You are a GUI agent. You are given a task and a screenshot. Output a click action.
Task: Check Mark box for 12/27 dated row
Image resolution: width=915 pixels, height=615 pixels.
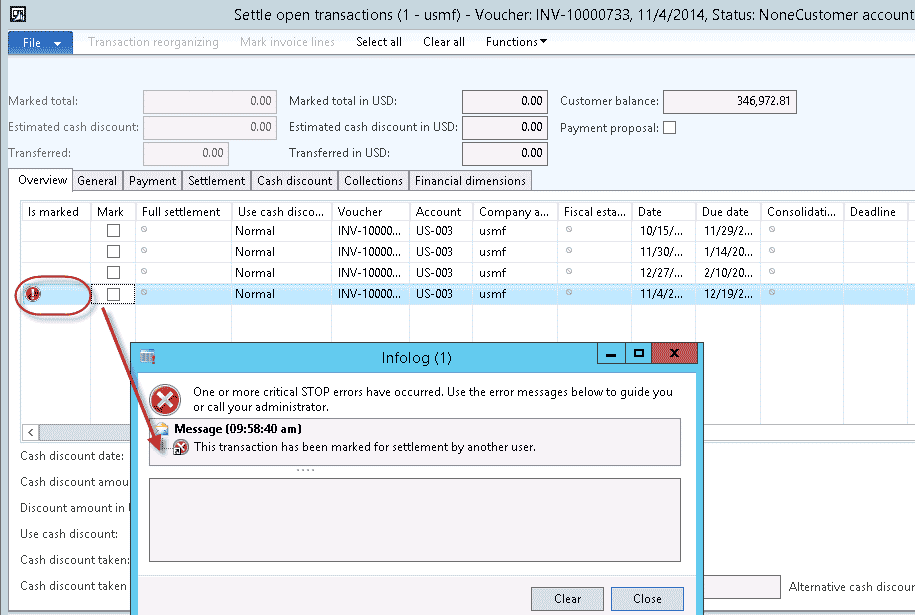coord(113,272)
